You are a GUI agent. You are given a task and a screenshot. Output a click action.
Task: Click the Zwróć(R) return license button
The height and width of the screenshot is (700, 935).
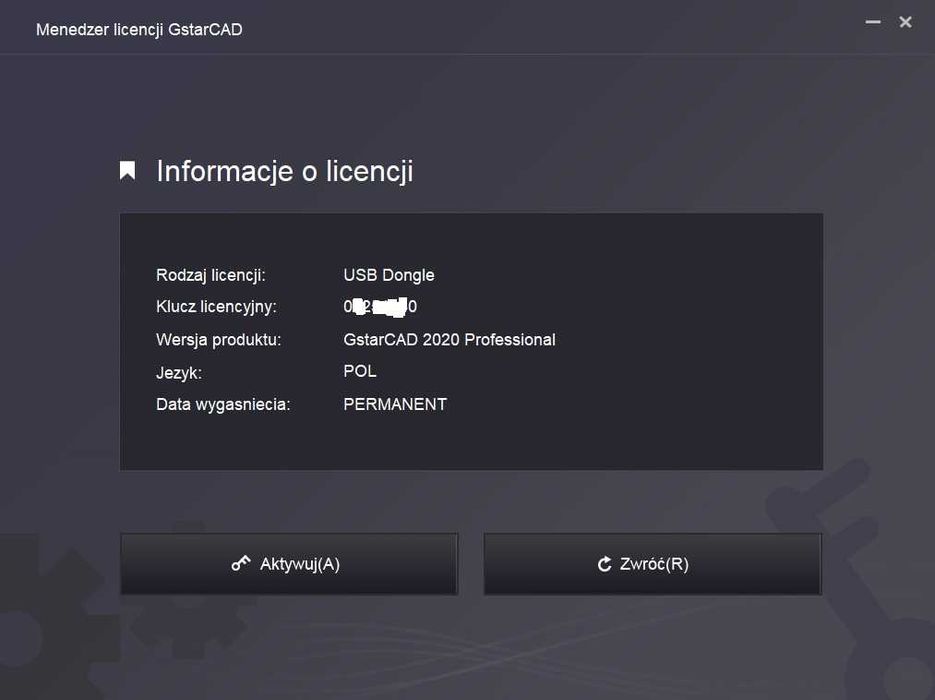pyautogui.click(x=653, y=564)
